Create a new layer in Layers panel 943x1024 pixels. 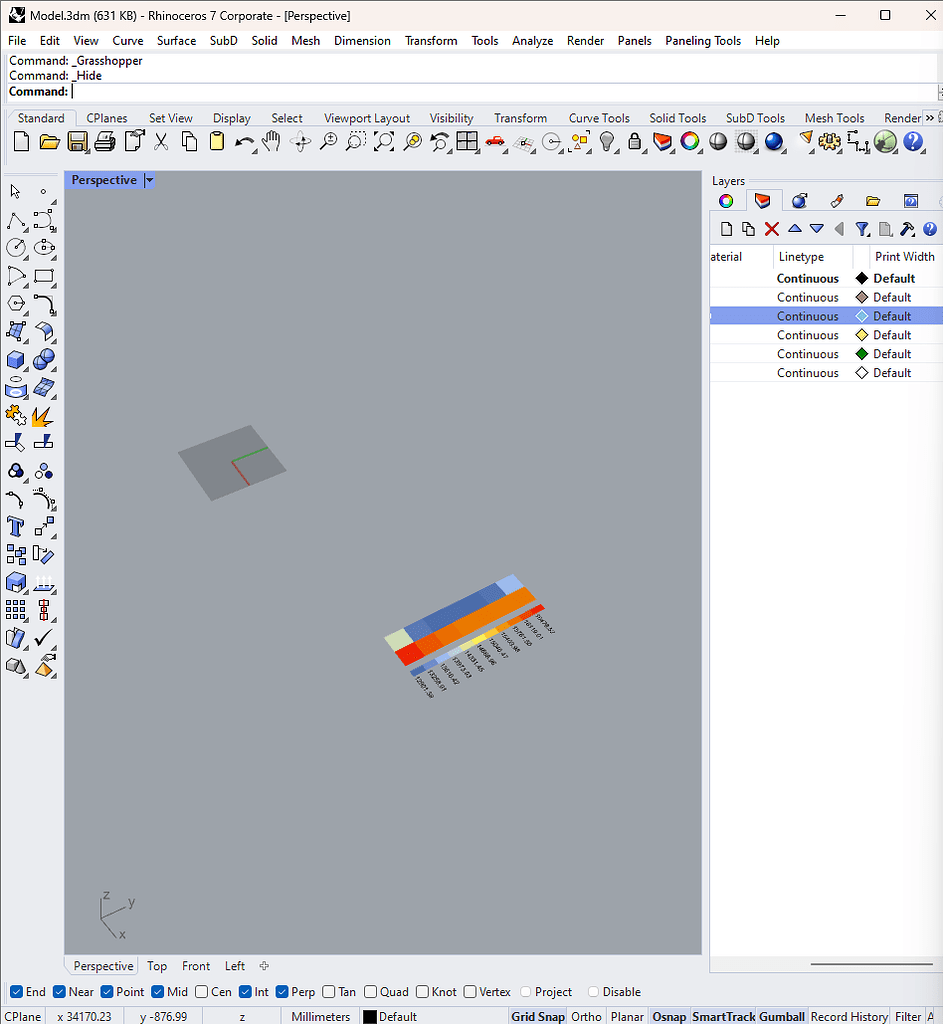tap(725, 228)
